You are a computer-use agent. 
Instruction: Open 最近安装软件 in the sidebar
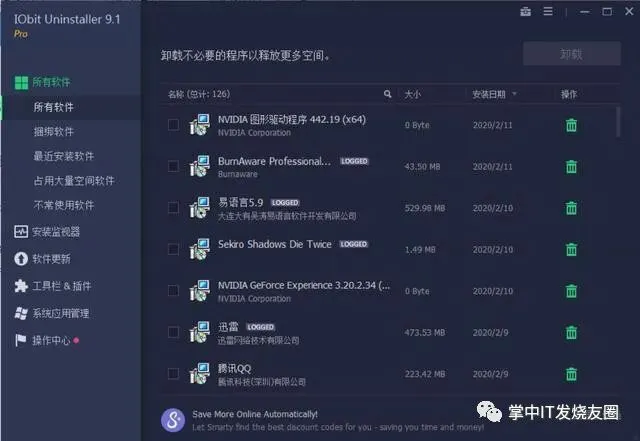click(64, 156)
